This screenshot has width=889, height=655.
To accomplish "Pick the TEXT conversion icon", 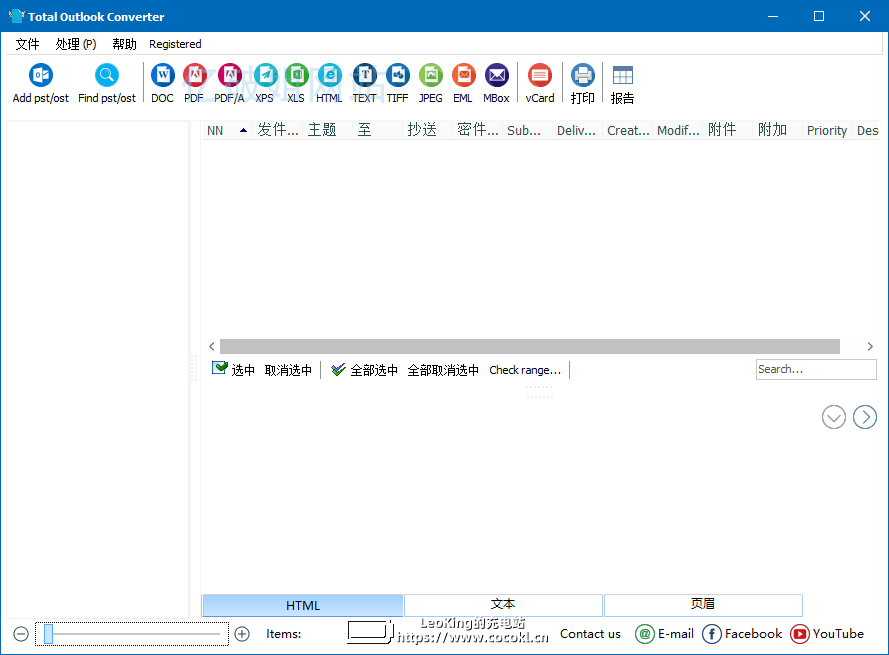I will [x=365, y=75].
